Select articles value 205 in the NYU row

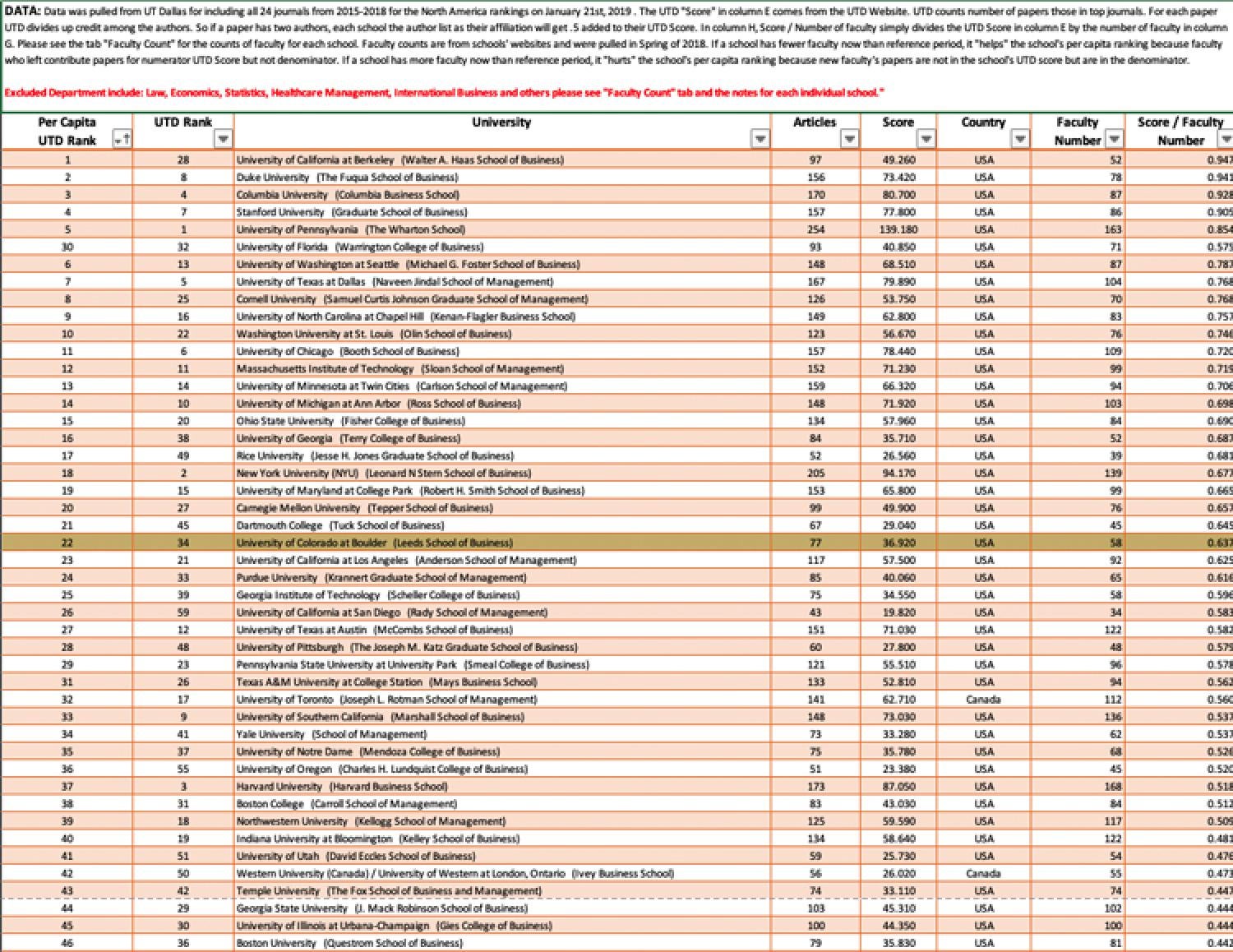815,473
